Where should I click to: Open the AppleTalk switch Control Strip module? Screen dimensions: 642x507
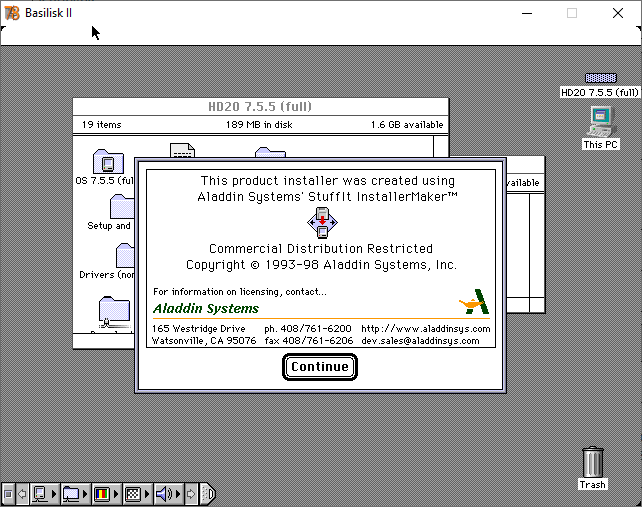coord(40,494)
